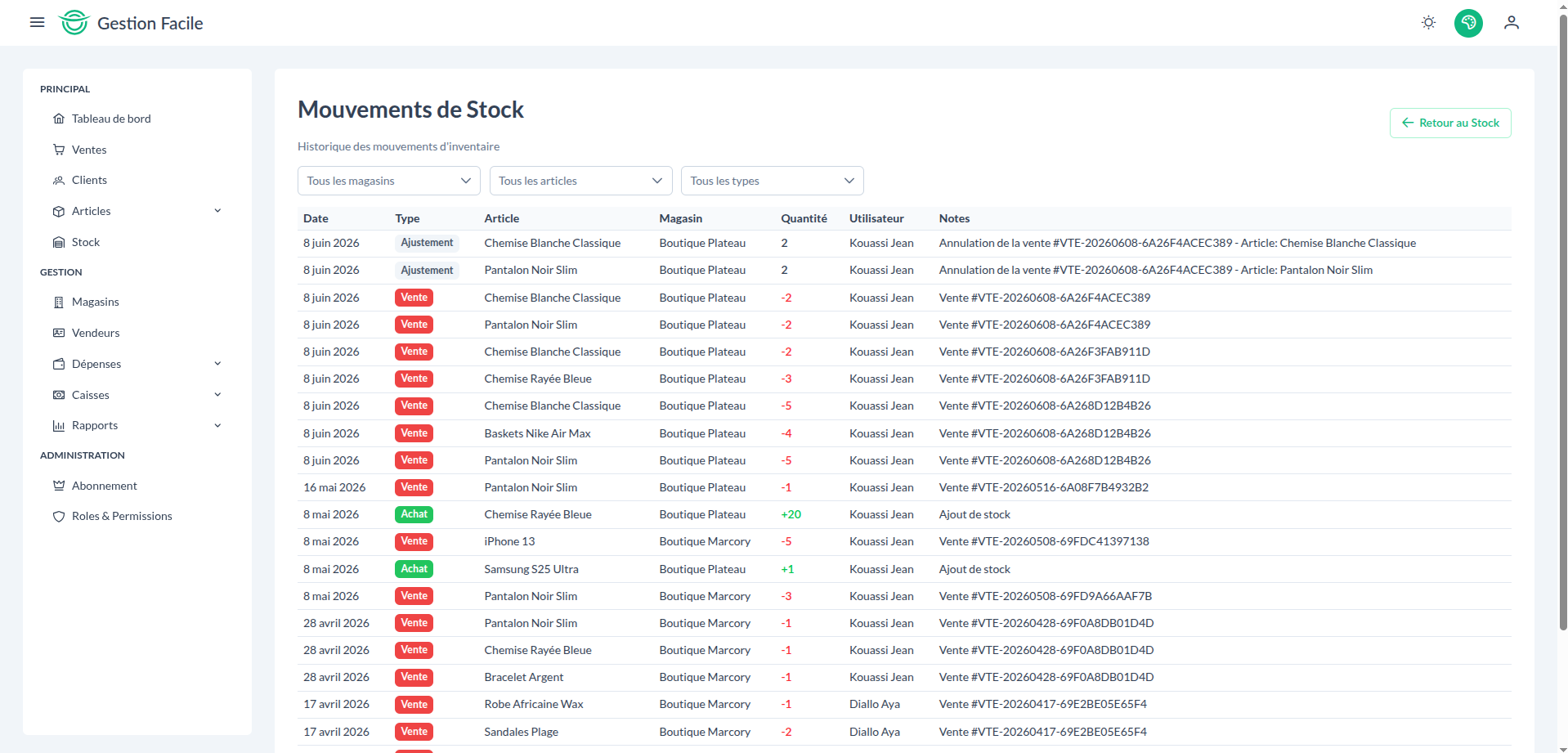Expand the Rapports submenu chevron
This screenshot has height=753, width=1568.
tap(217, 425)
